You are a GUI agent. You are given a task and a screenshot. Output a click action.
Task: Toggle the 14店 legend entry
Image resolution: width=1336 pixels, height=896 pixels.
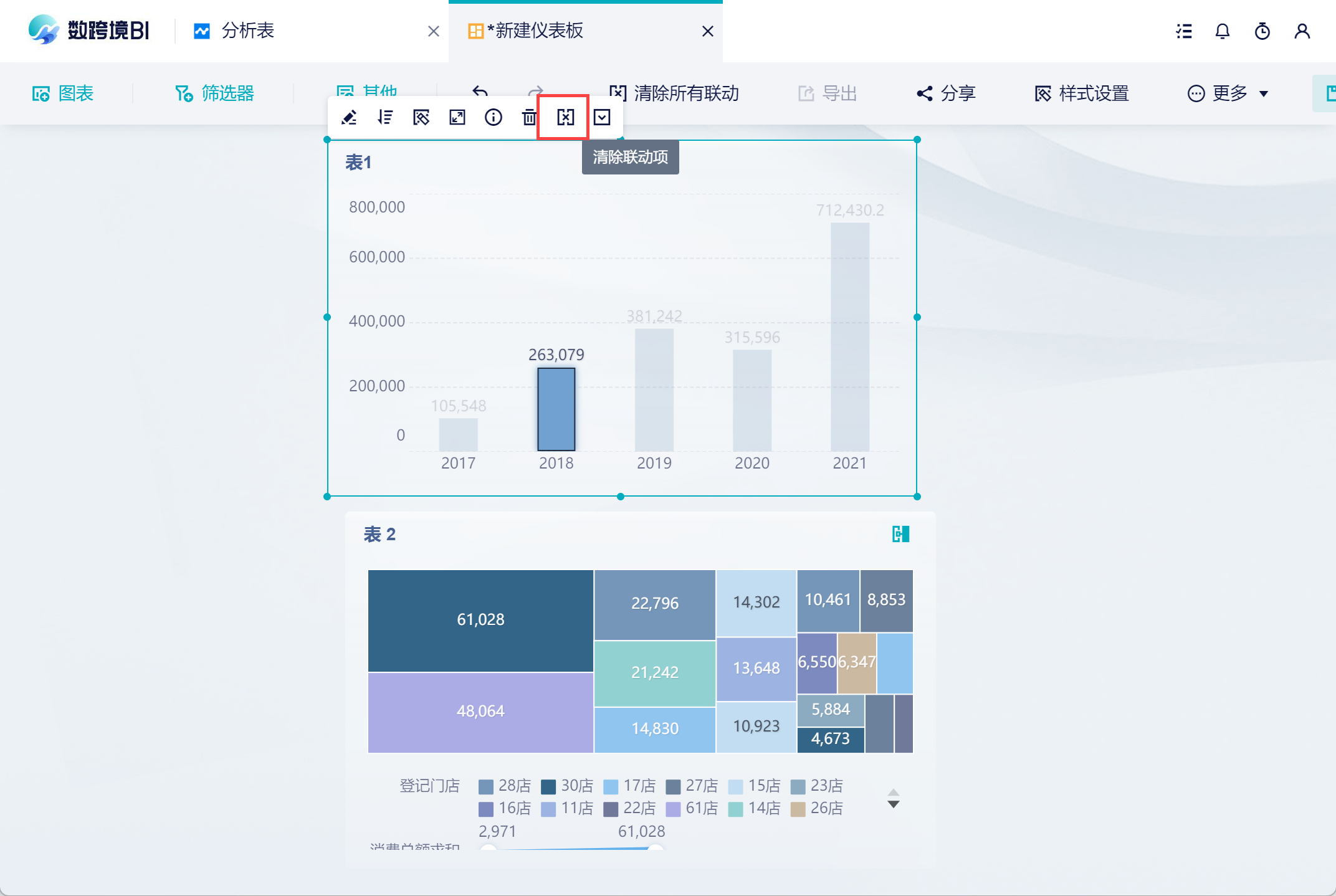coord(754,808)
